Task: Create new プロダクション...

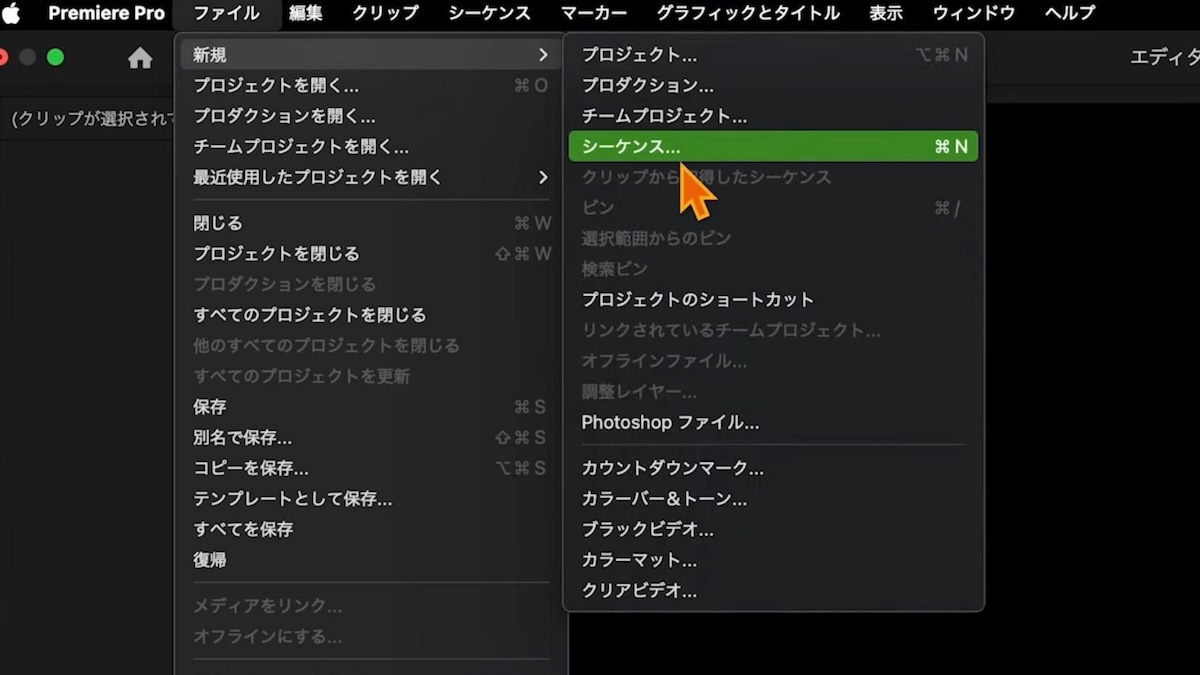Action: click(774, 86)
